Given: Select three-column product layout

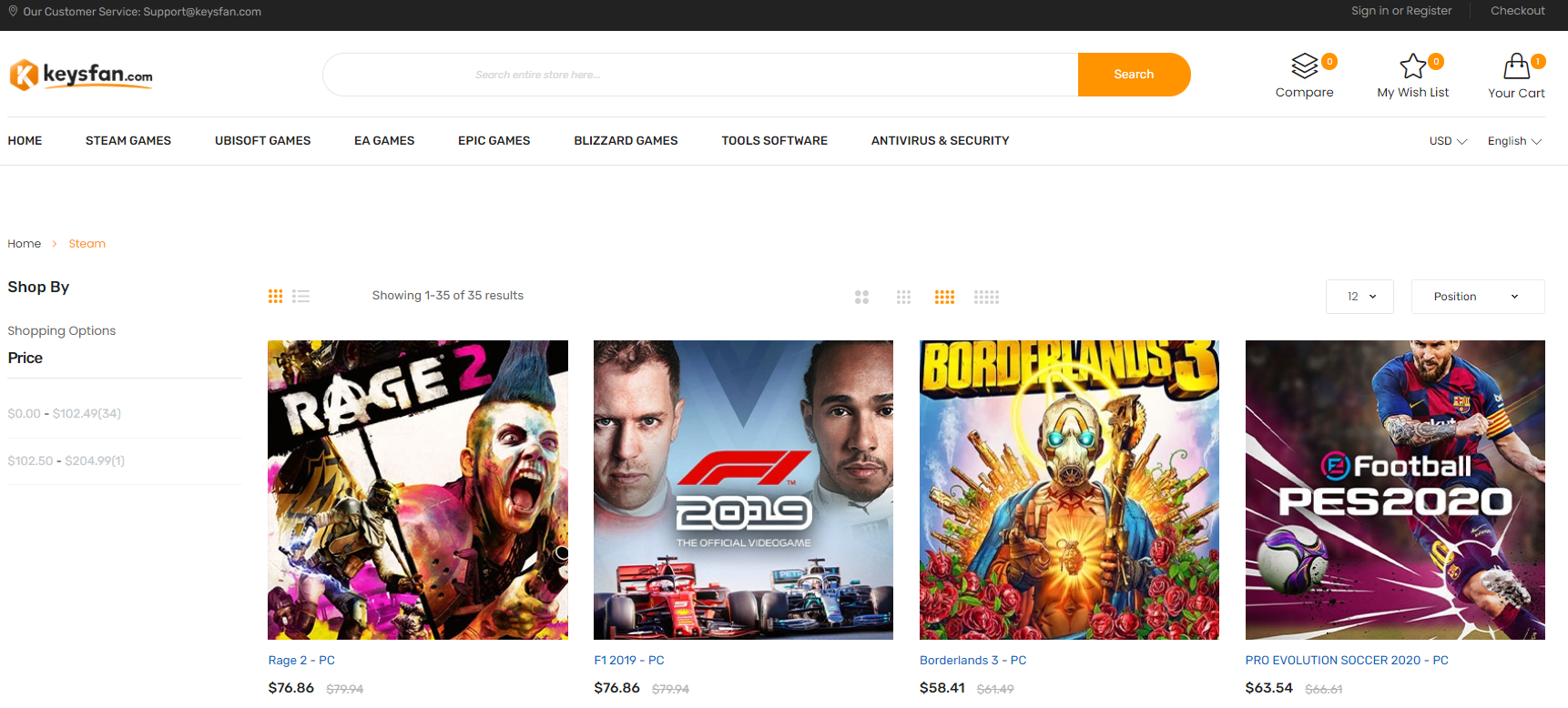Looking at the screenshot, I should coord(903,298).
